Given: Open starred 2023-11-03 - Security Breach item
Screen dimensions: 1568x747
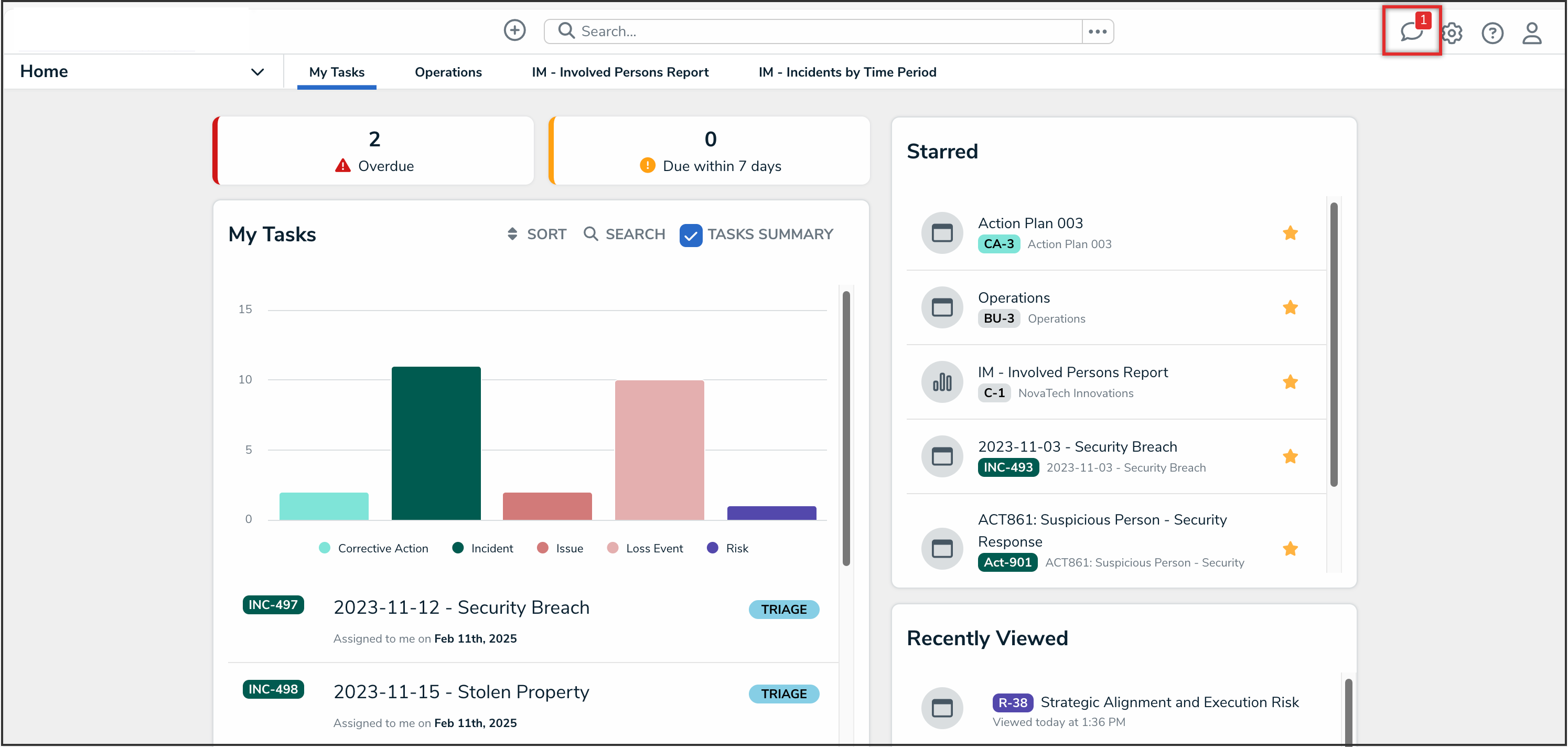Looking at the screenshot, I should point(1077,447).
